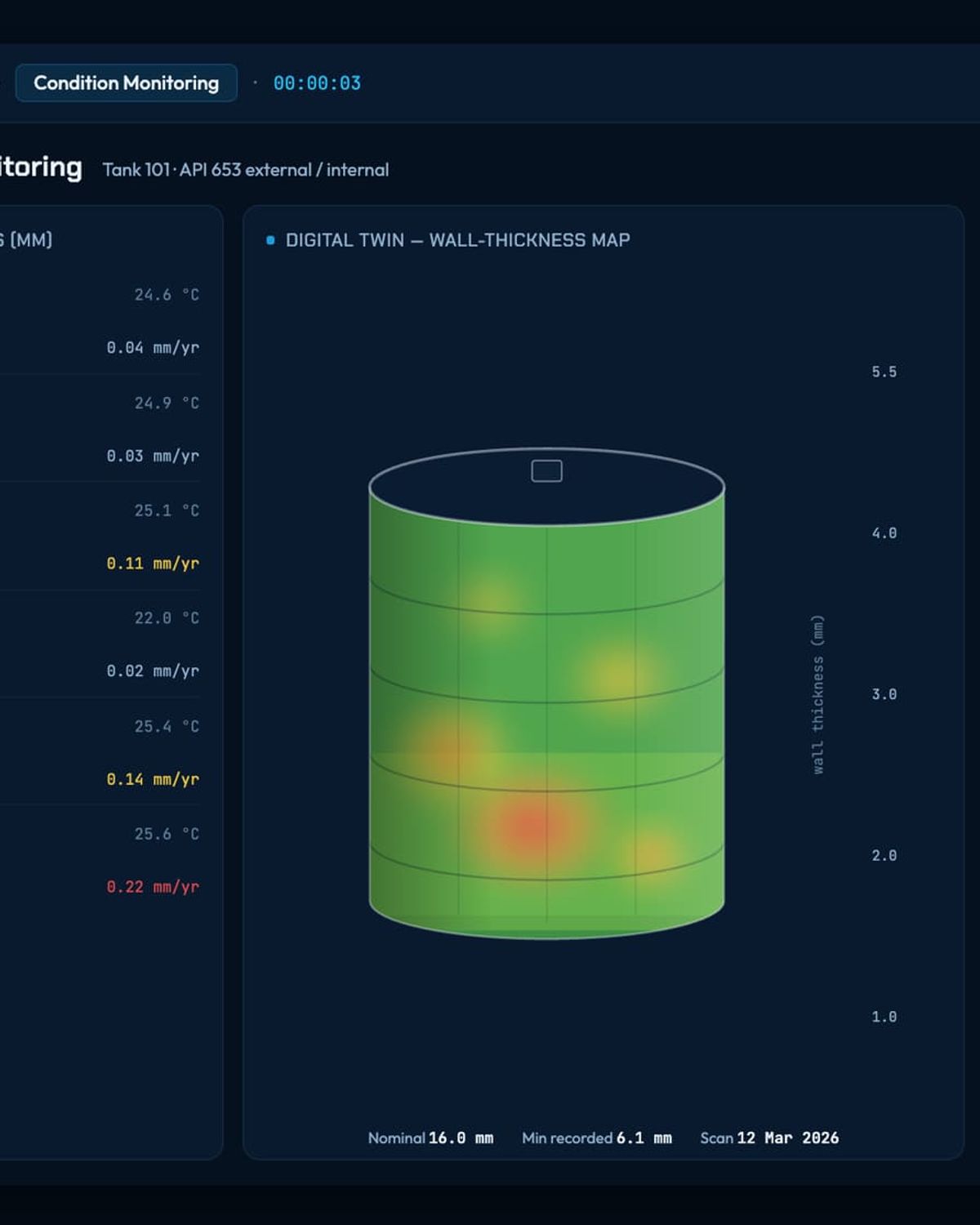The width and height of the screenshot is (980, 1225).
Task: Click the 0.02 mm/yr corrosion rate
Action: coord(153,671)
